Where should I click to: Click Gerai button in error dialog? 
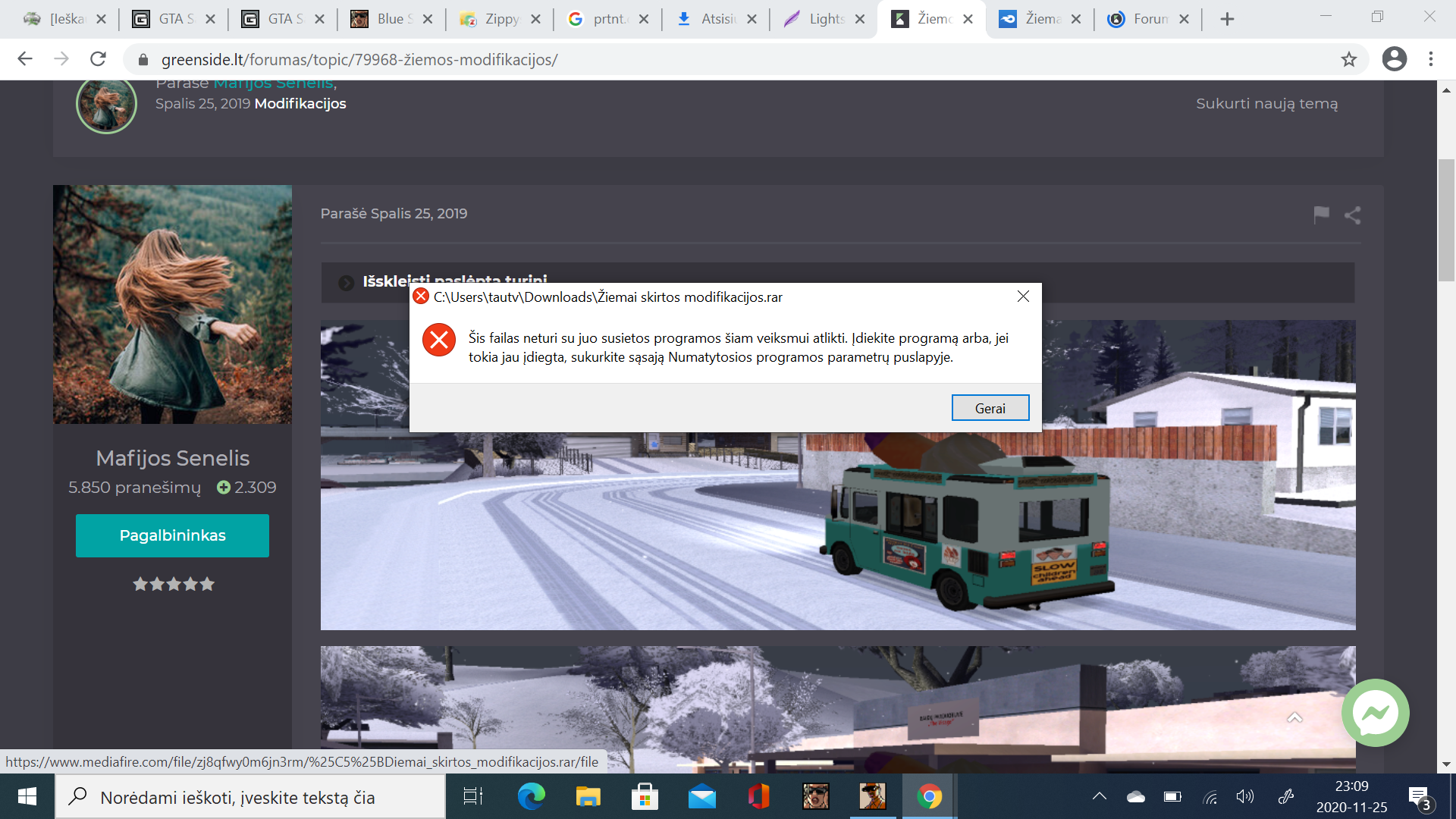pos(990,408)
